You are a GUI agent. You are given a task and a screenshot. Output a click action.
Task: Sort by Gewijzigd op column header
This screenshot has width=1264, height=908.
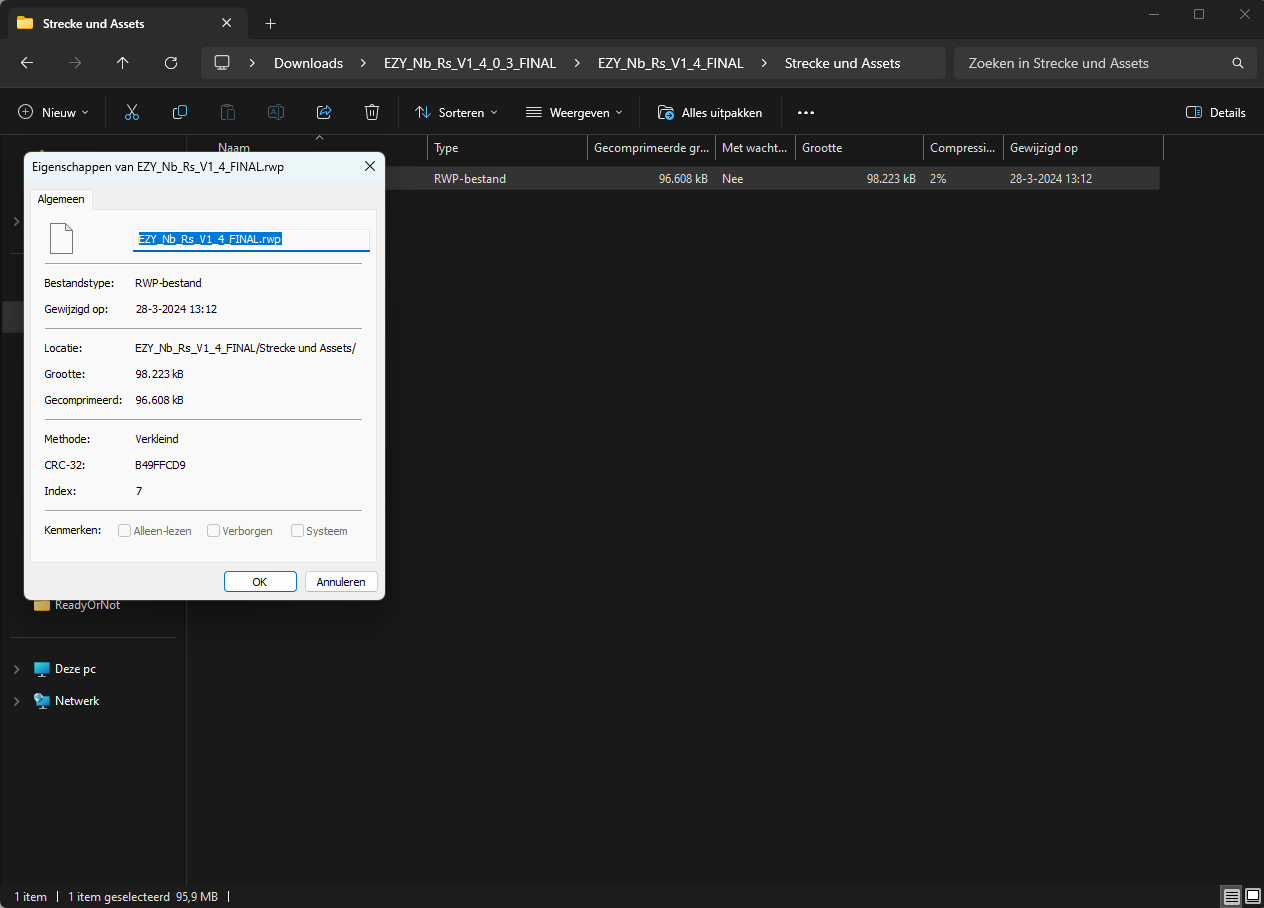1083,148
